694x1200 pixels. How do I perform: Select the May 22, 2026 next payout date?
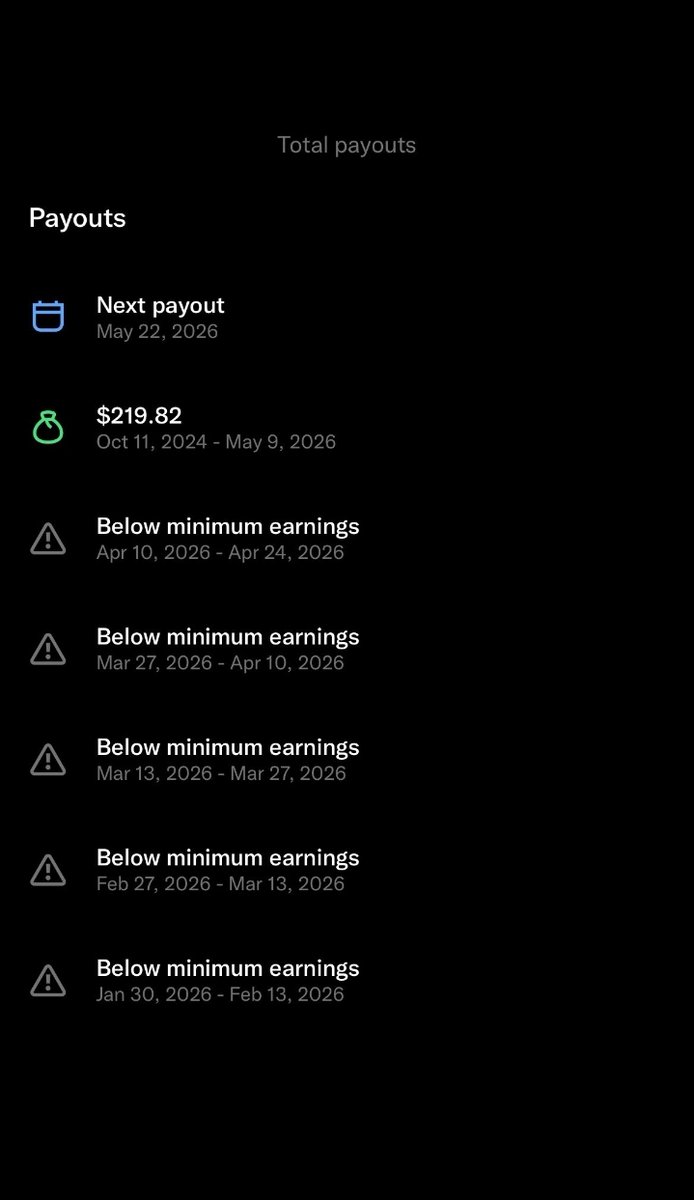pos(157,332)
